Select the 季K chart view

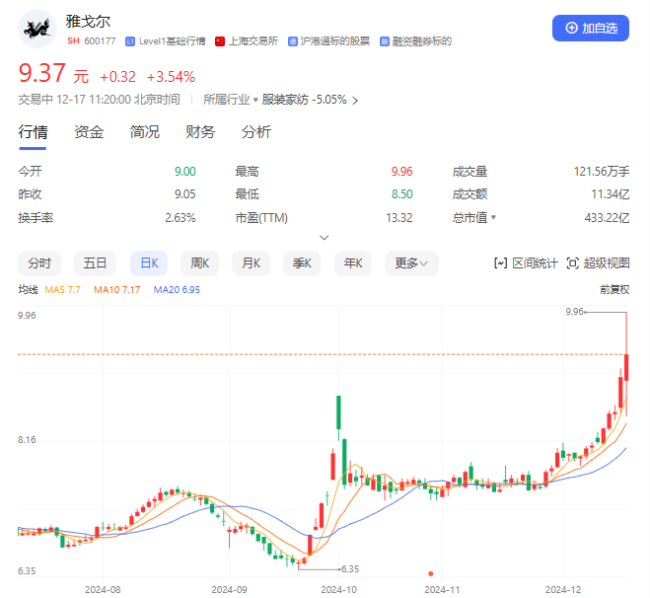[302, 263]
